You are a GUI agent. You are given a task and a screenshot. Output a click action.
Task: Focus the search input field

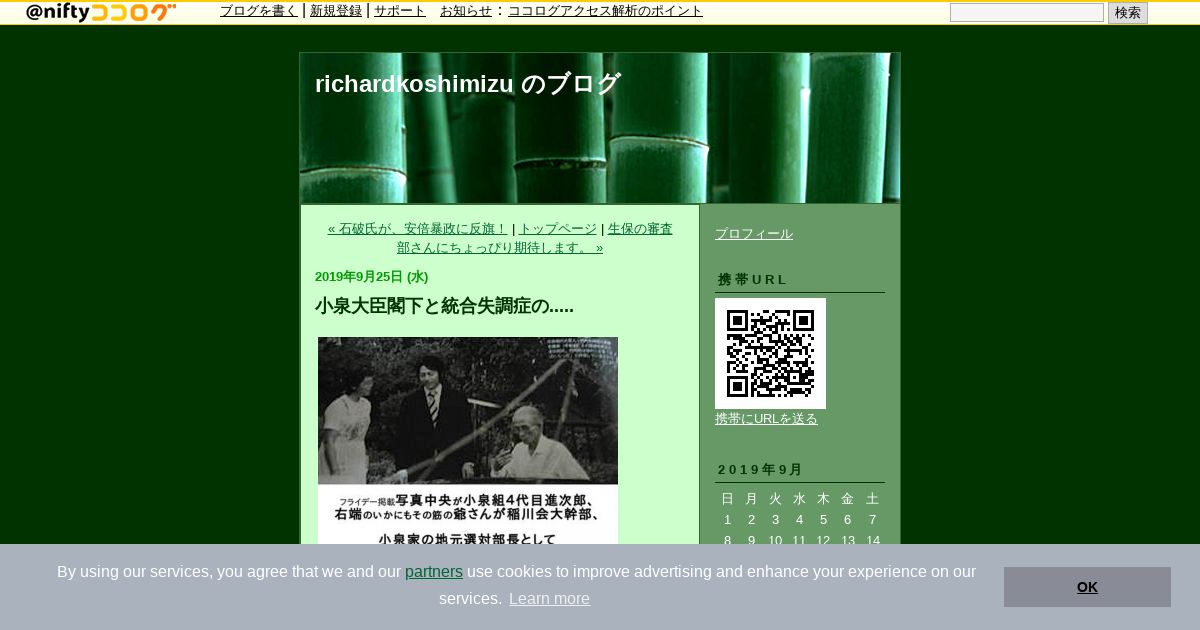pos(1027,13)
